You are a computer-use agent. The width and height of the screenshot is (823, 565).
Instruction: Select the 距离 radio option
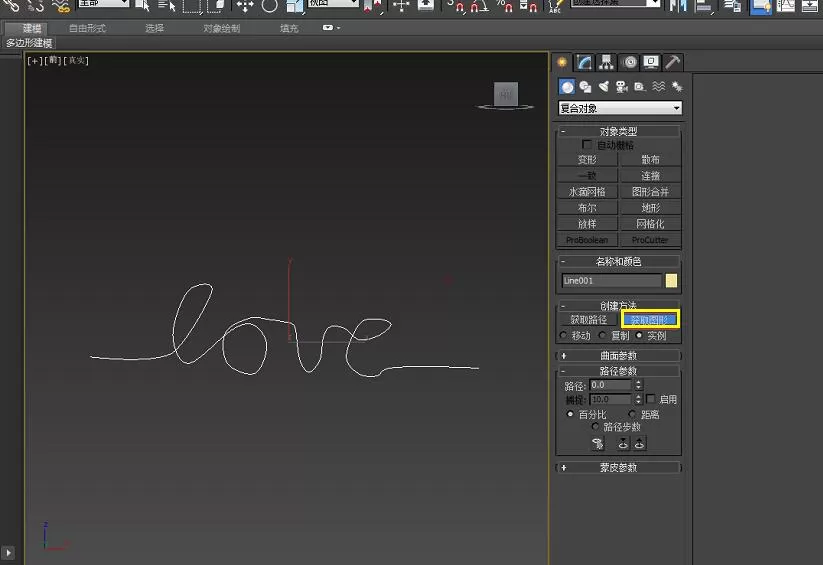point(632,414)
